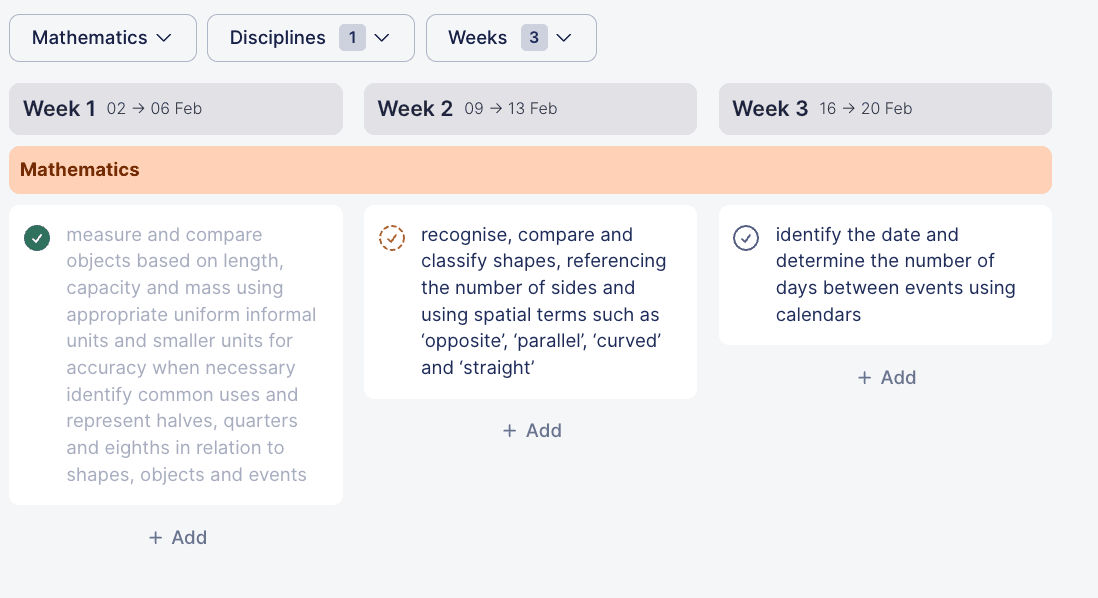Click the Weeks count badge showing 3
Viewport: 1098px width, 598px height.
534,38
